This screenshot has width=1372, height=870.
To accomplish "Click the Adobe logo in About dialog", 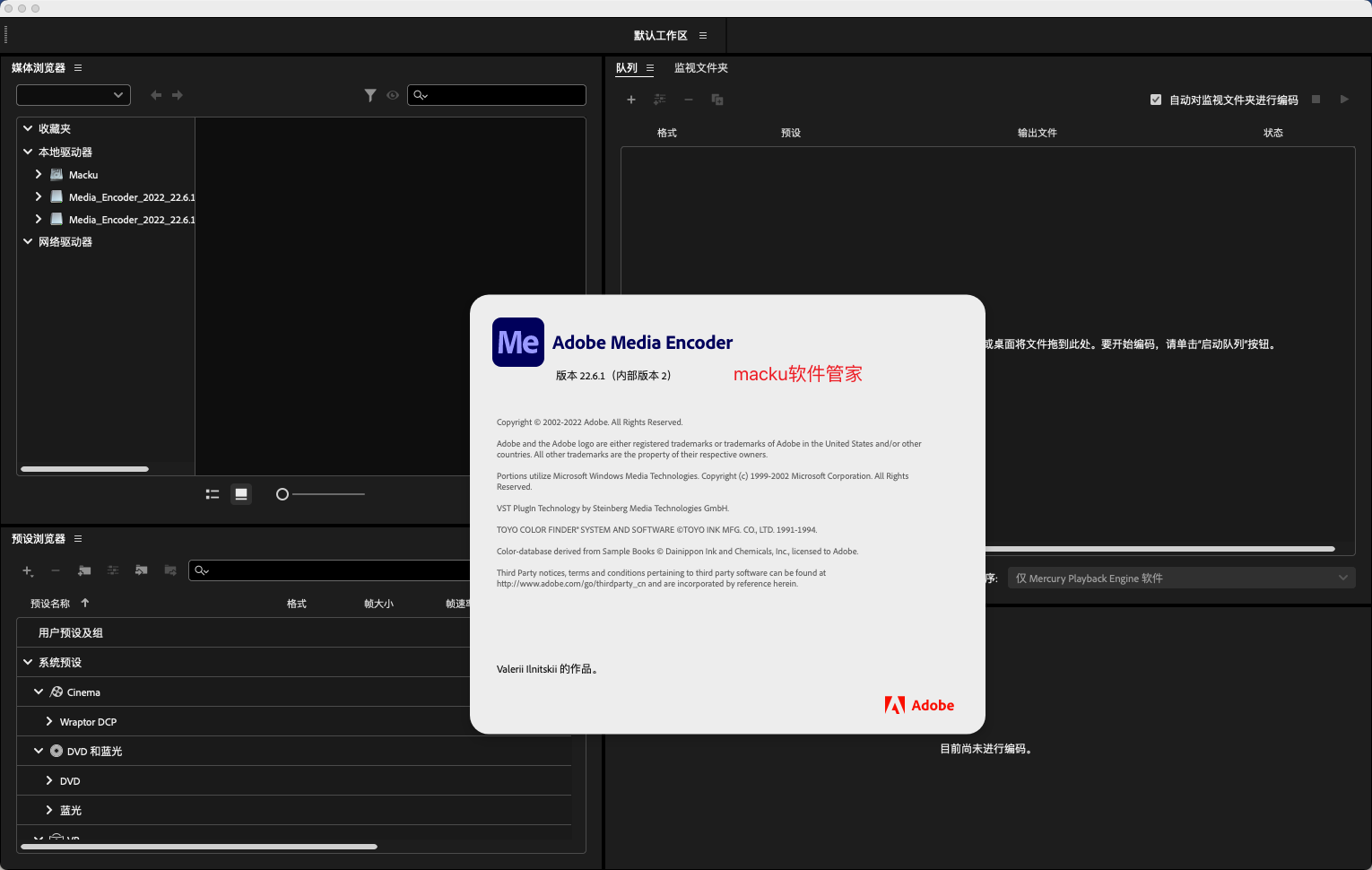I will tap(919, 705).
